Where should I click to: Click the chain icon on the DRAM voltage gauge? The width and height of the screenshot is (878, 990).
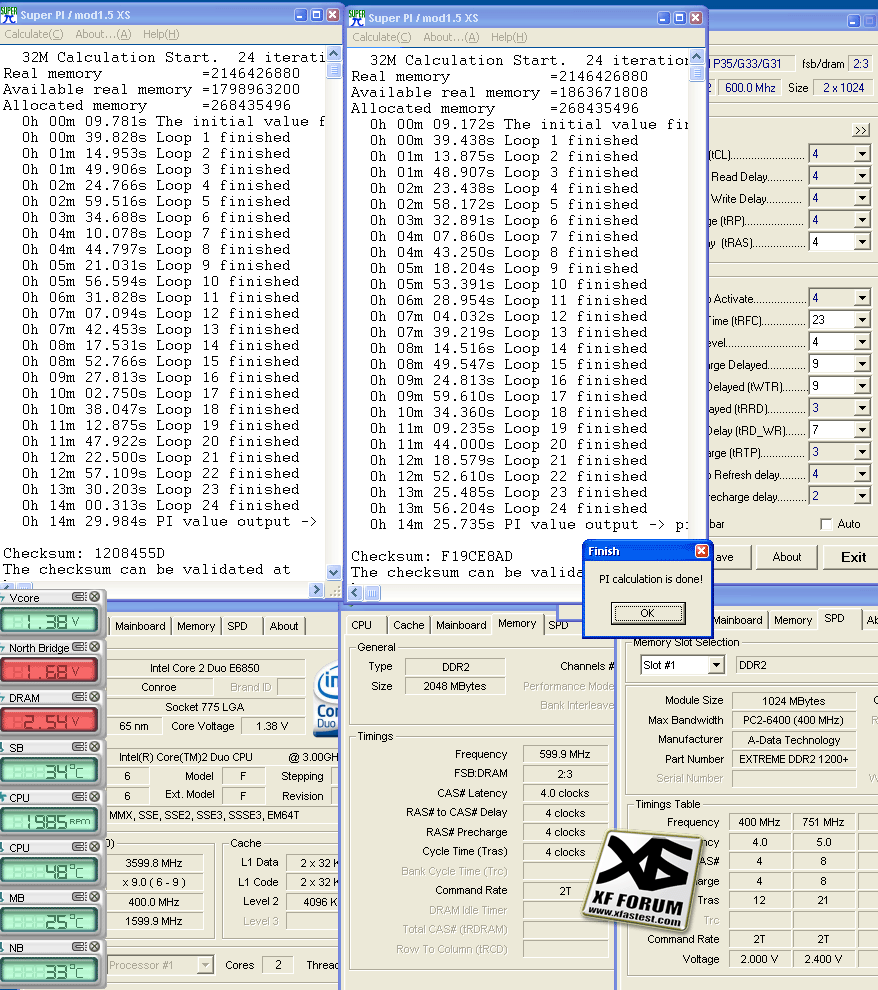pyautogui.click(x=81, y=696)
